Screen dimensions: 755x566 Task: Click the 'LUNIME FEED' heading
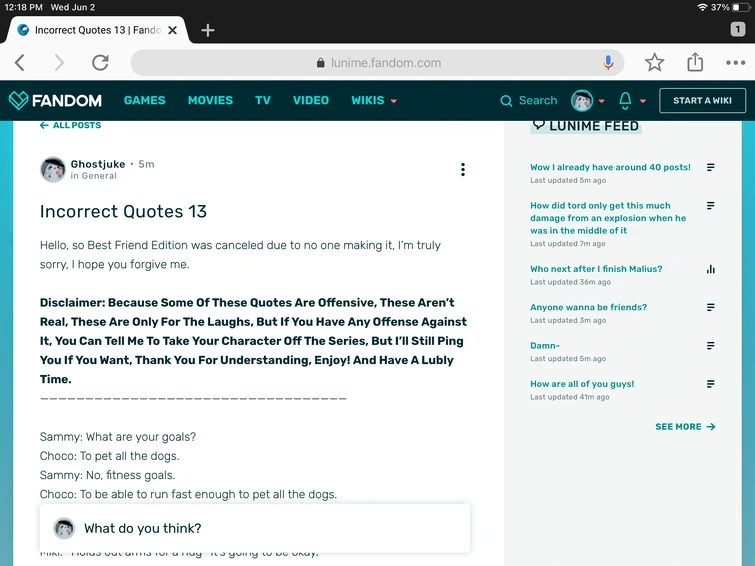tap(594, 126)
